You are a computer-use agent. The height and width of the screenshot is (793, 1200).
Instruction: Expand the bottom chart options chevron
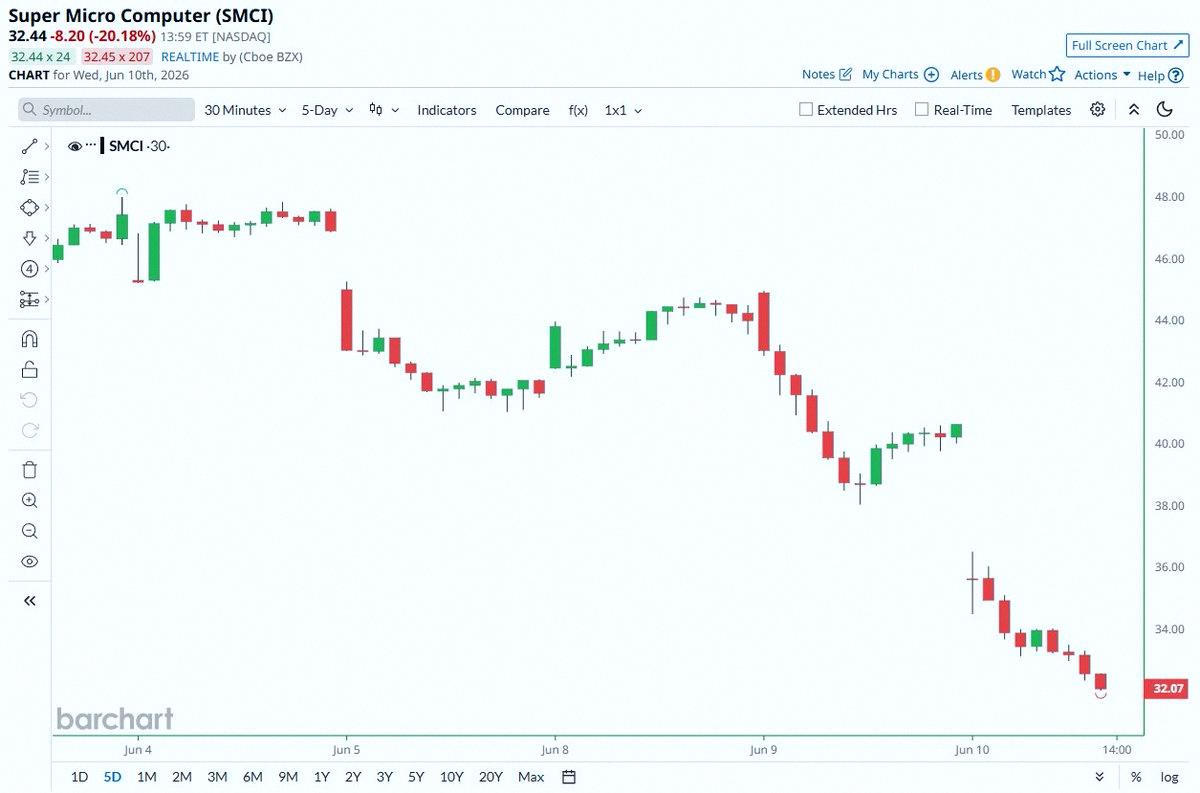[1100, 777]
